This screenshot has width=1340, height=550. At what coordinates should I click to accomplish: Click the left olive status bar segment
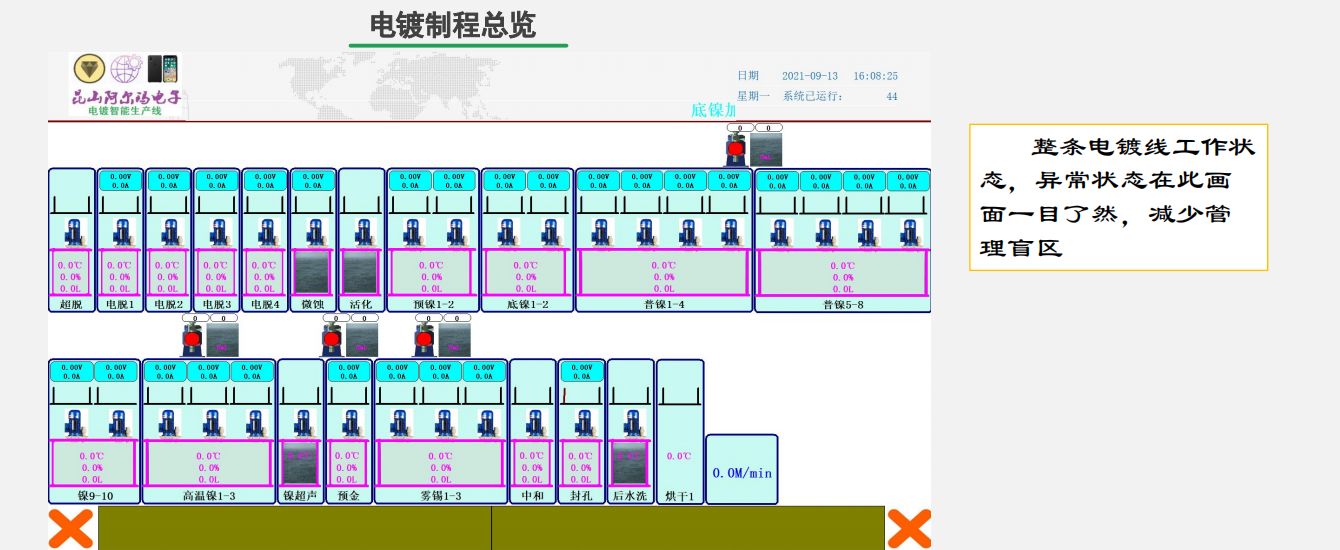point(294,528)
